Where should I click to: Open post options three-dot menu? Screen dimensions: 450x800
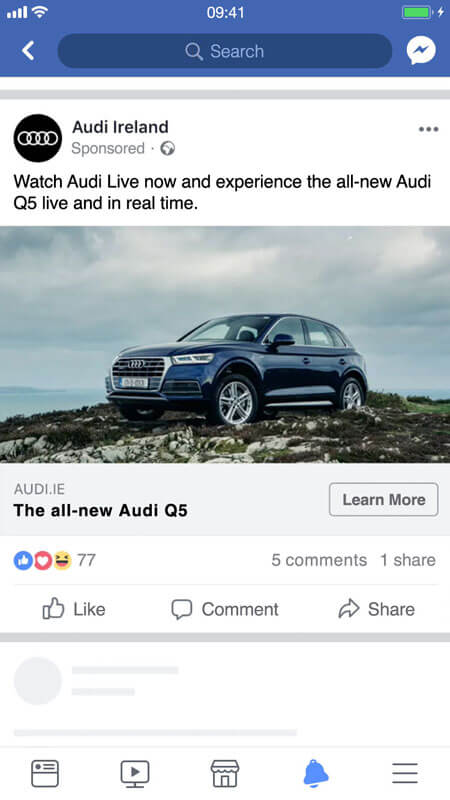coord(428,129)
